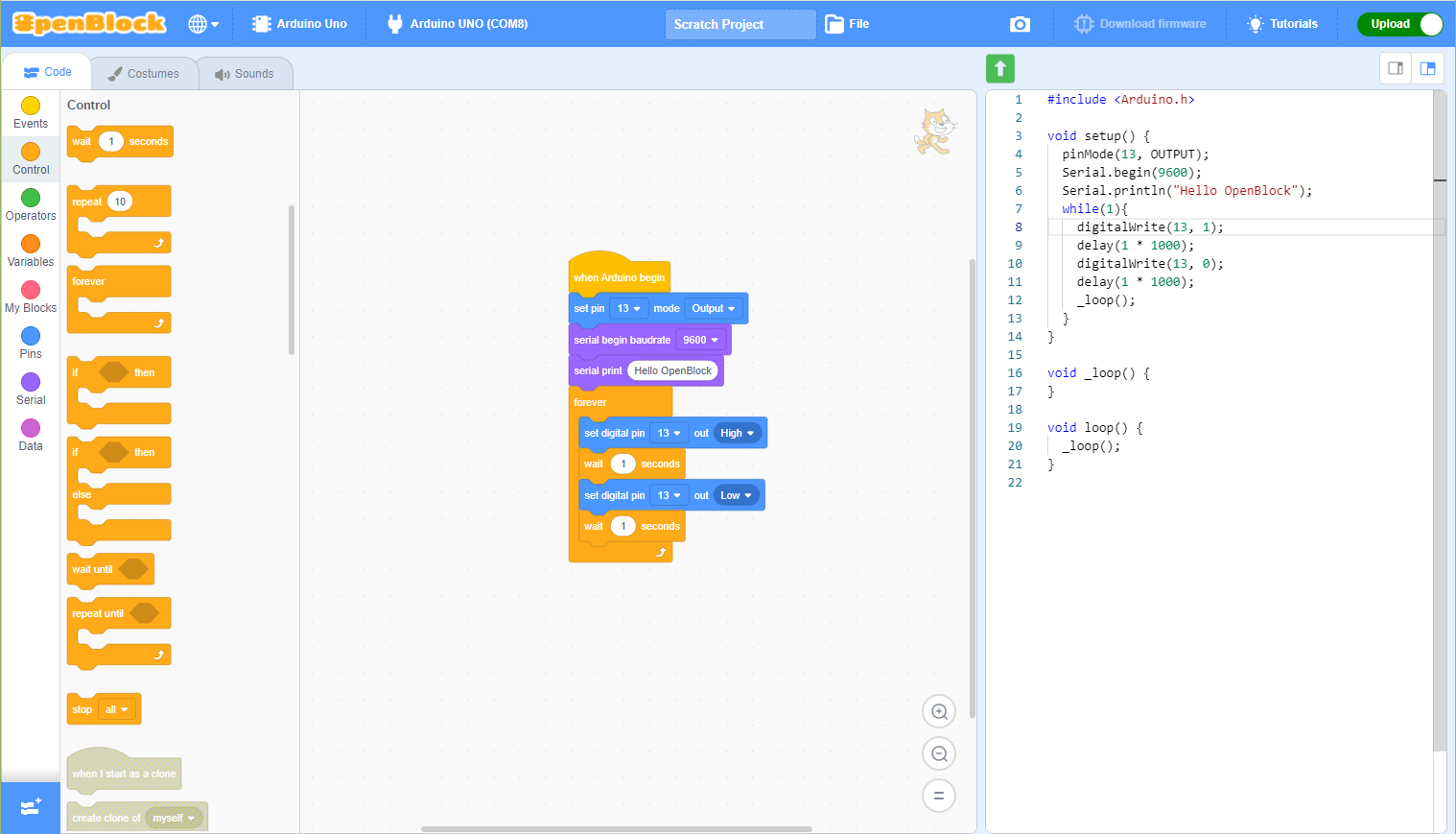
Task: Click the green upload arrow button
Action: pyautogui.click(x=1000, y=68)
